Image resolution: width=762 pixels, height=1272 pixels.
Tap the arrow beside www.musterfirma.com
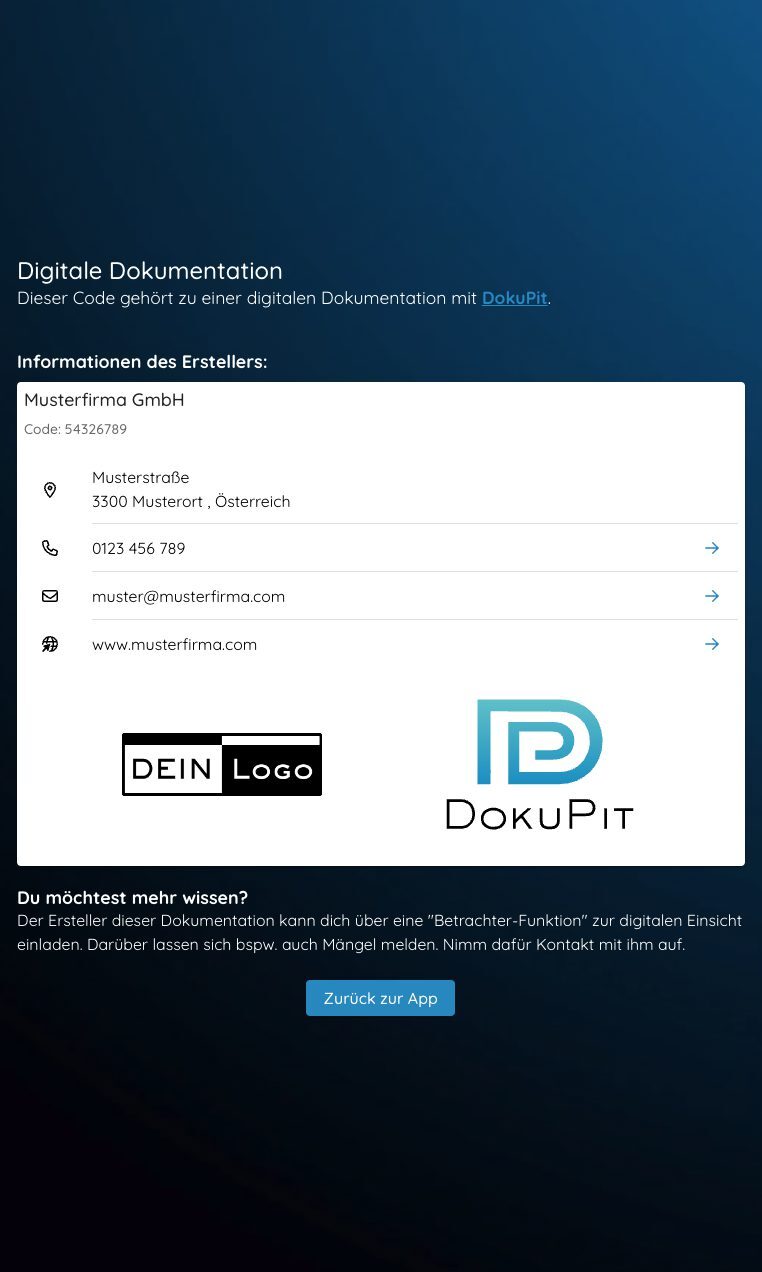[712, 644]
